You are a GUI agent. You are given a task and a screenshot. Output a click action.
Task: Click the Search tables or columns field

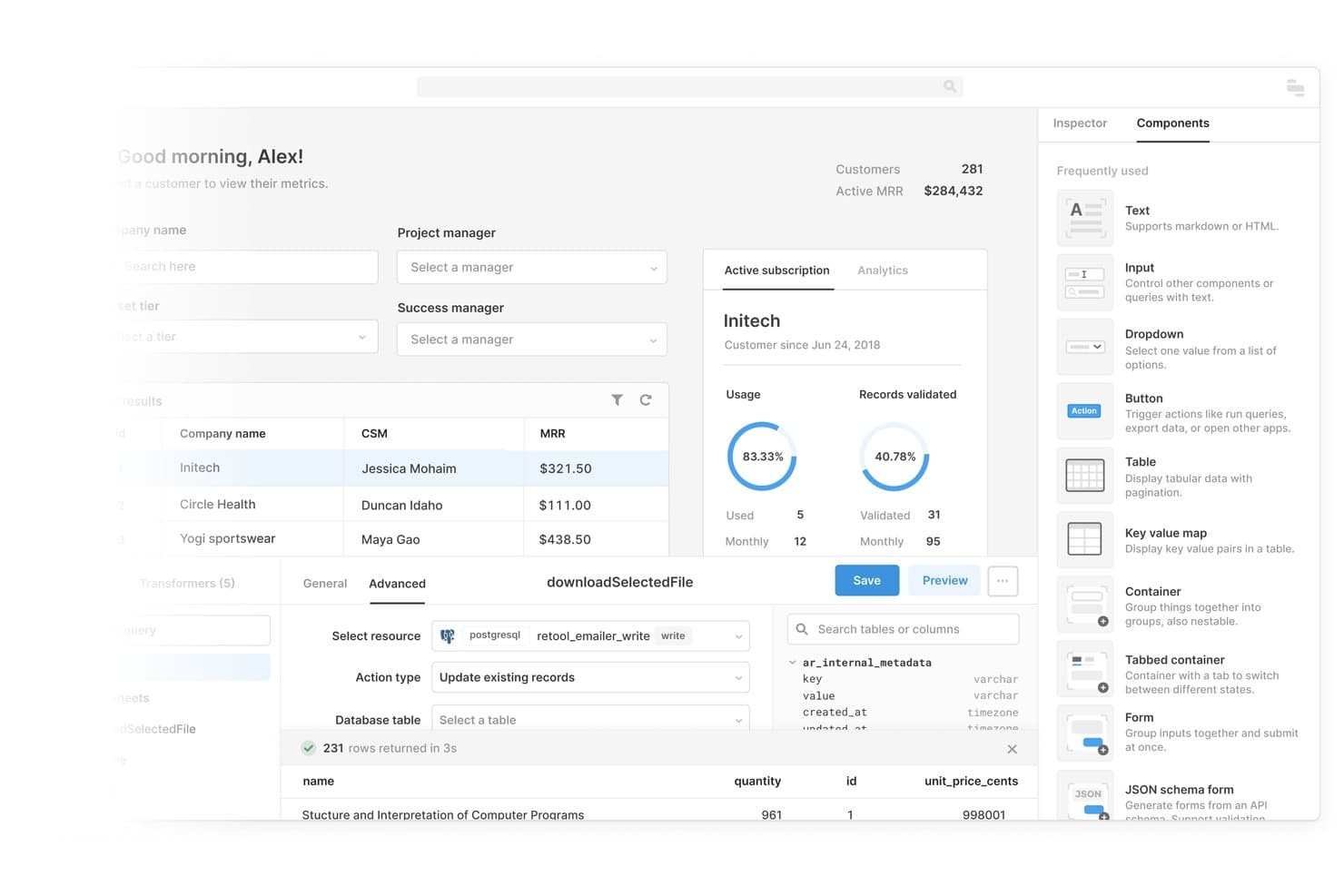pyautogui.click(x=904, y=629)
